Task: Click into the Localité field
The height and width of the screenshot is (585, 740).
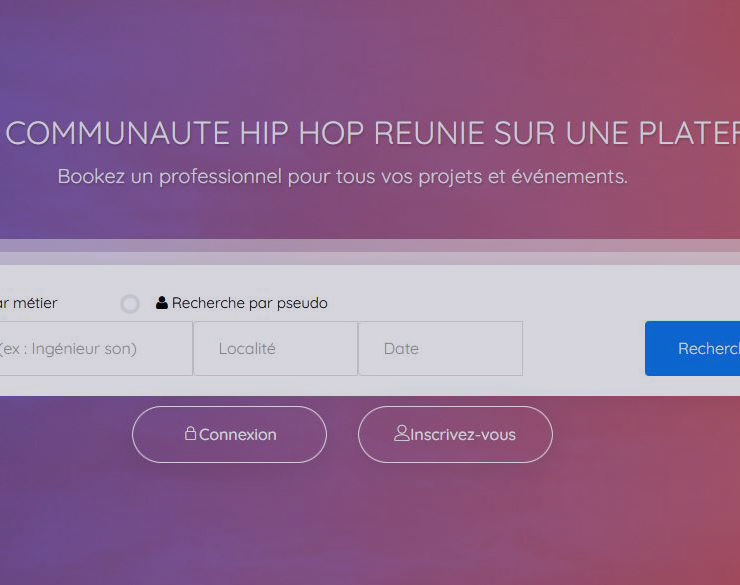Action: coord(275,349)
